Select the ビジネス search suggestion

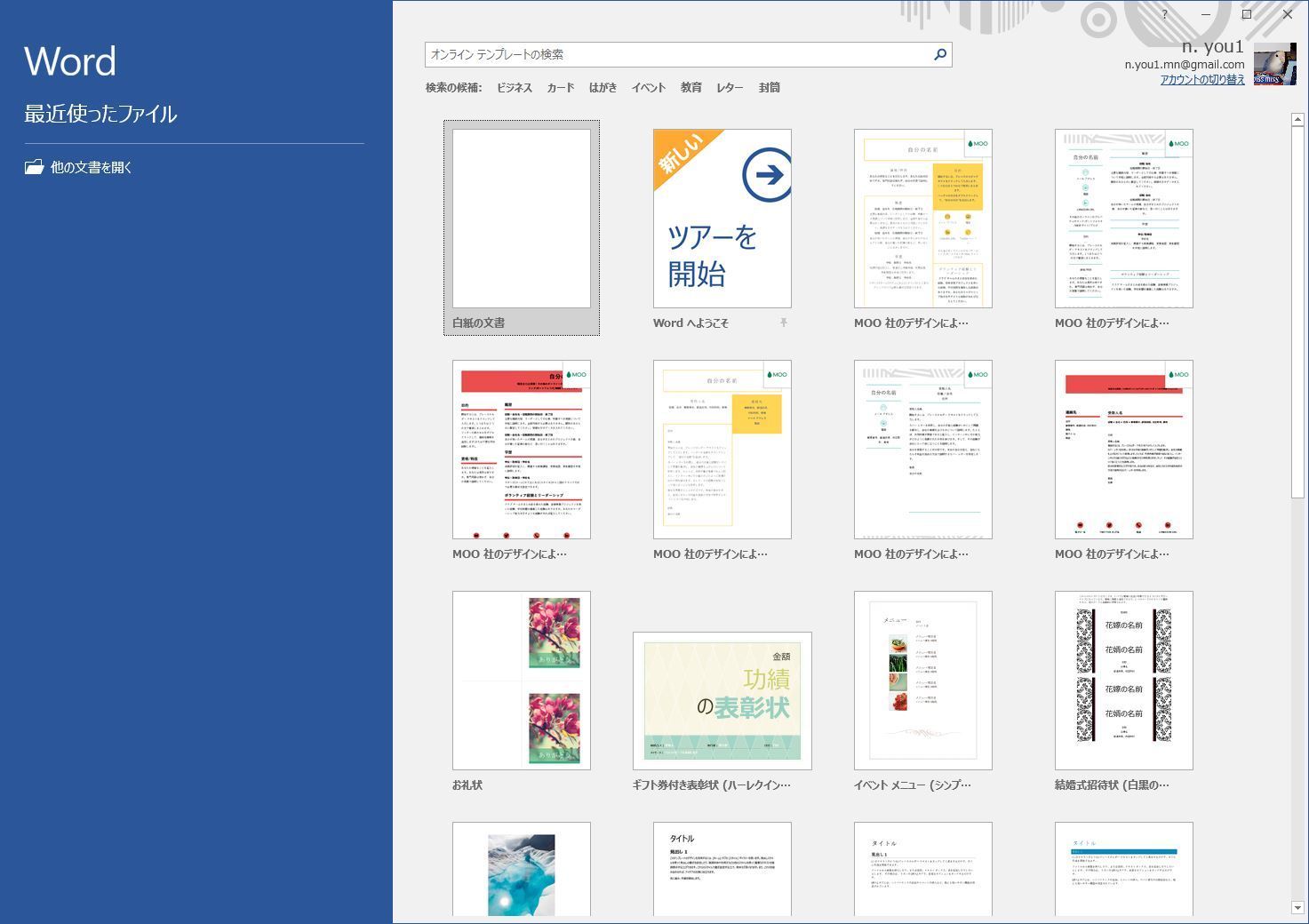pos(514,87)
